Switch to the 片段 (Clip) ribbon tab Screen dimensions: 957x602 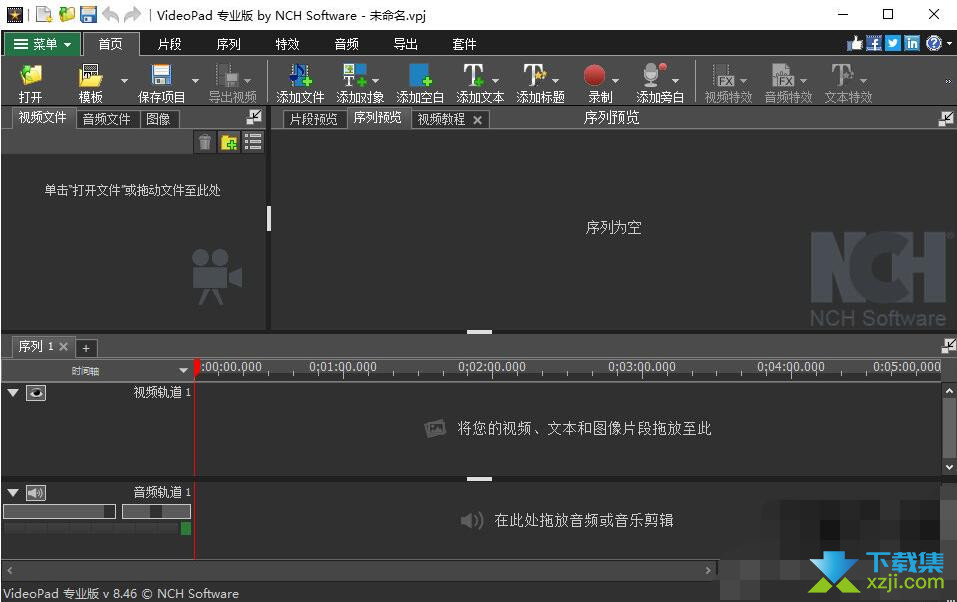coord(169,44)
